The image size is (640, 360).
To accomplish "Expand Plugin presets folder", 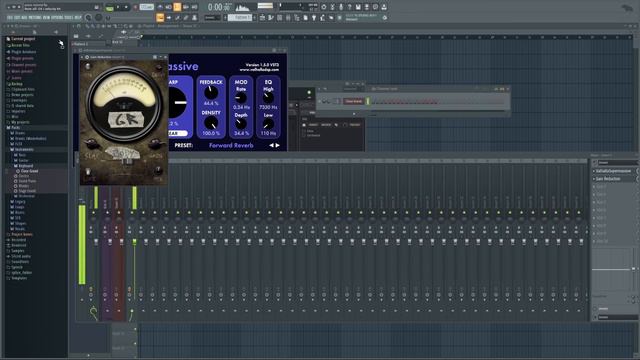I will tap(22, 58).
